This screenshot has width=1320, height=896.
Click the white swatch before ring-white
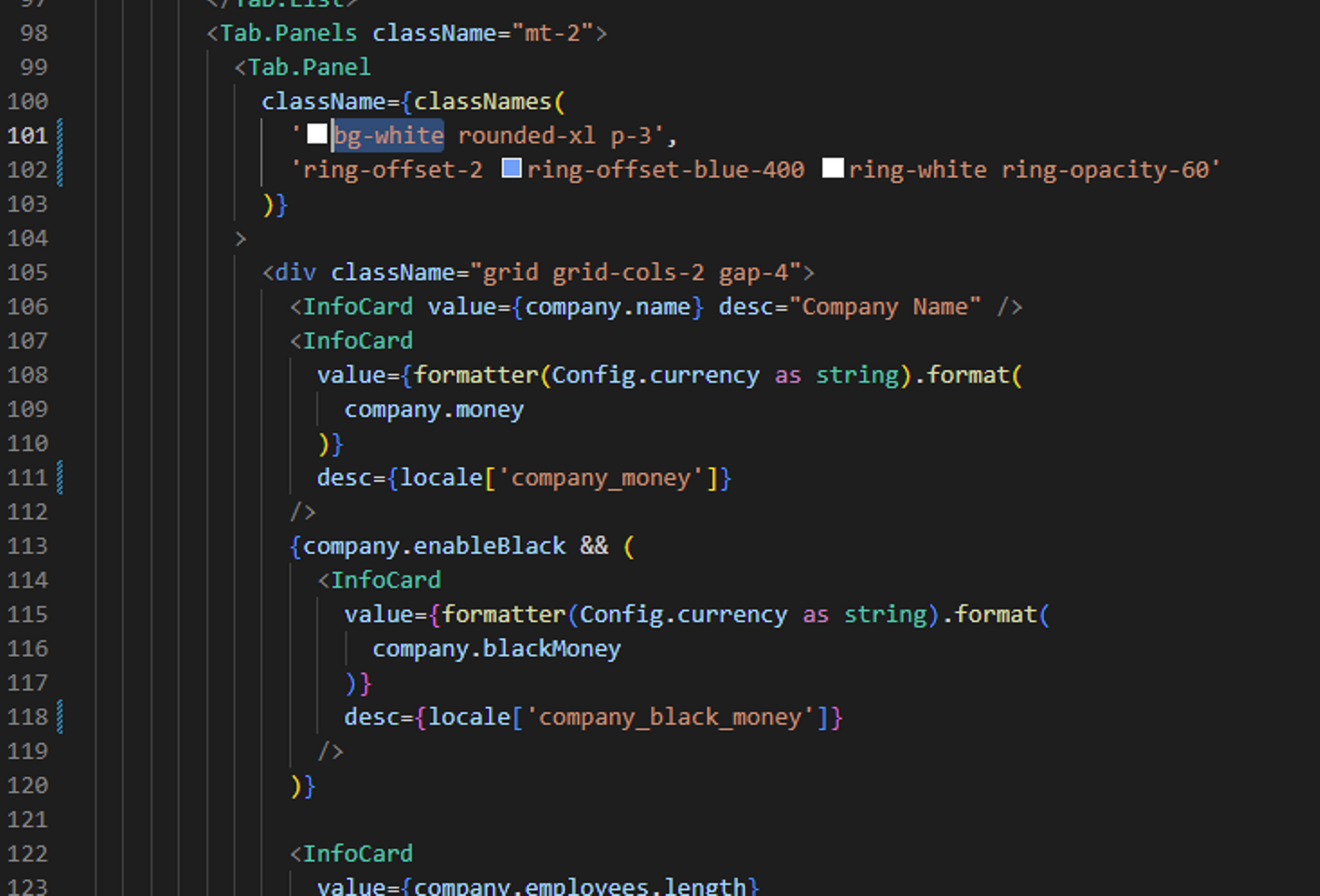(833, 168)
